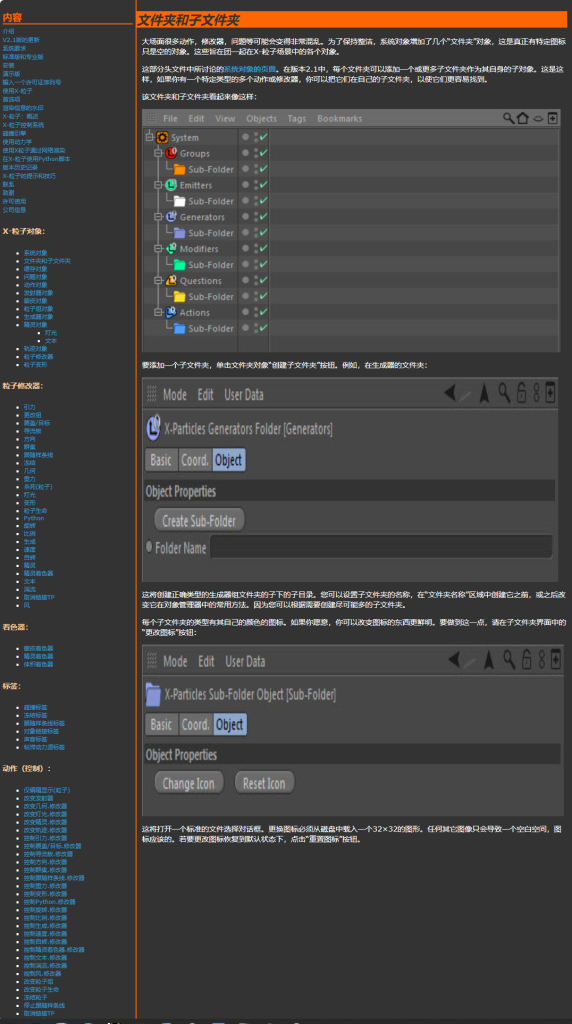
Task: Open User Data menu in the Generators Folder panel
Action: coord(244,394)
